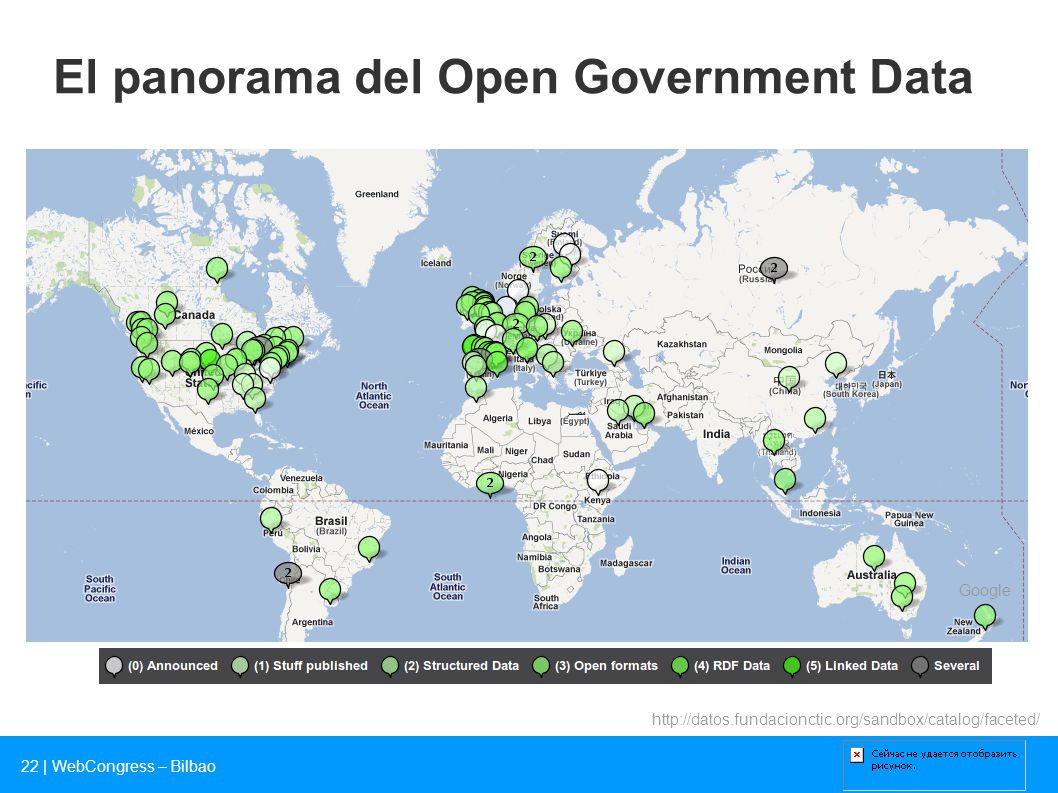Click the gray '2' marker over Russia
Image resolution: width=1058 pixels, height=793 pixels.
773,269
